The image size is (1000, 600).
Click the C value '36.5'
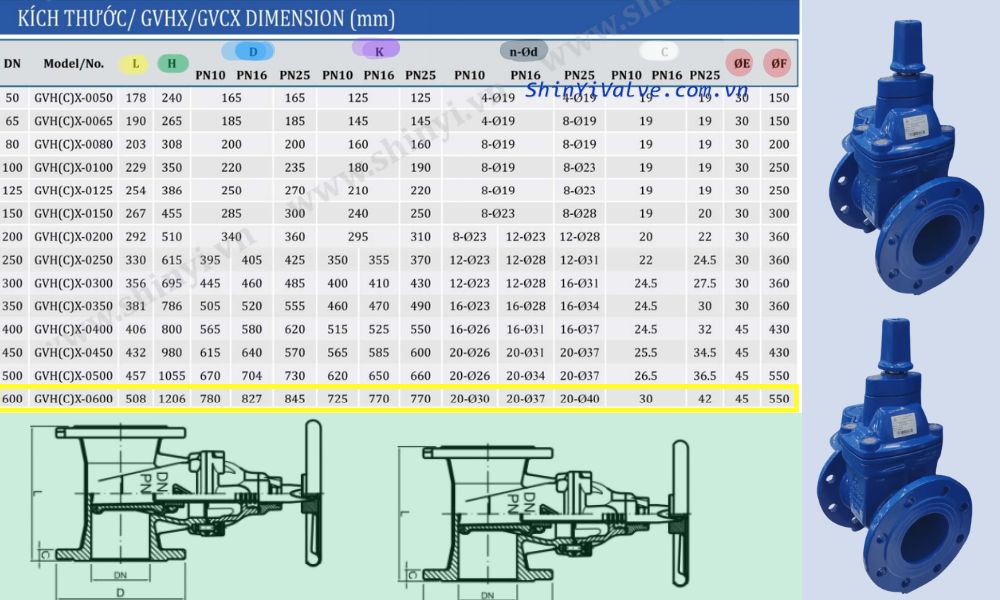pyautogui.click(x=705, y=376)
